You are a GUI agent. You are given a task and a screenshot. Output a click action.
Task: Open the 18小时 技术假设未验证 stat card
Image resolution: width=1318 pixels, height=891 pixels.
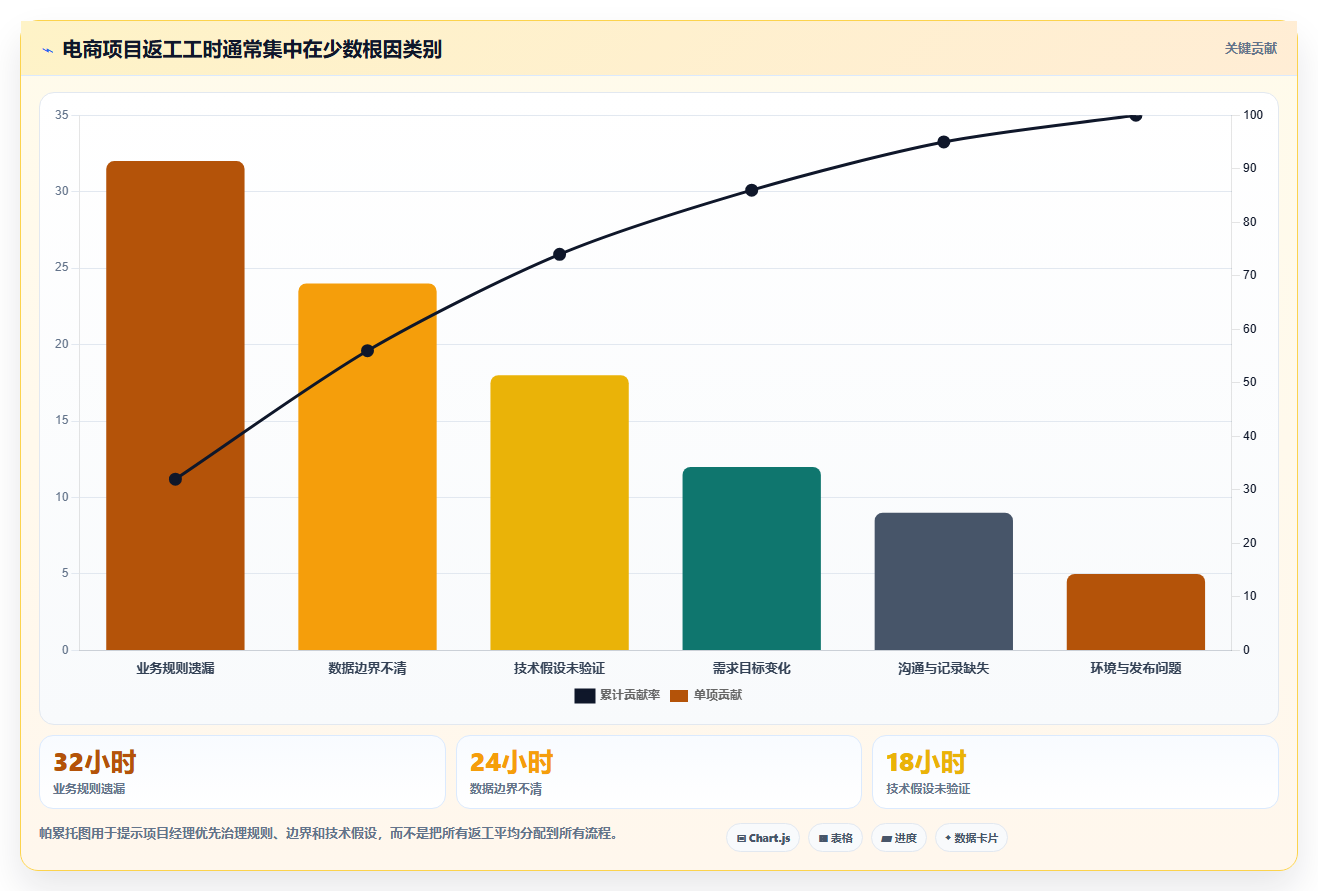pos(1075,772)
